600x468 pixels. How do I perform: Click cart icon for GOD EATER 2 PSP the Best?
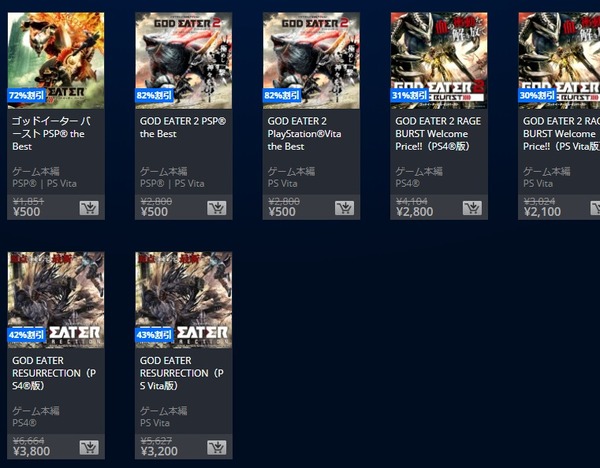click(217, 208)
